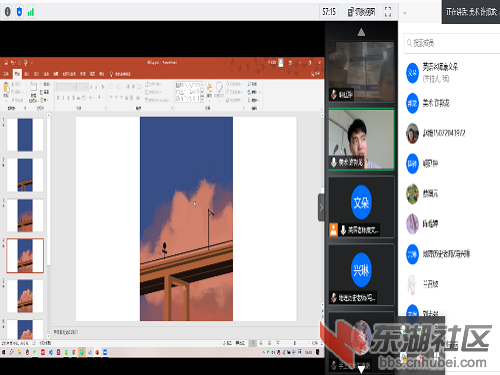Screen dimensions: 500x375
Task: Click the Comments button in status bar
Action: (240, 343)
